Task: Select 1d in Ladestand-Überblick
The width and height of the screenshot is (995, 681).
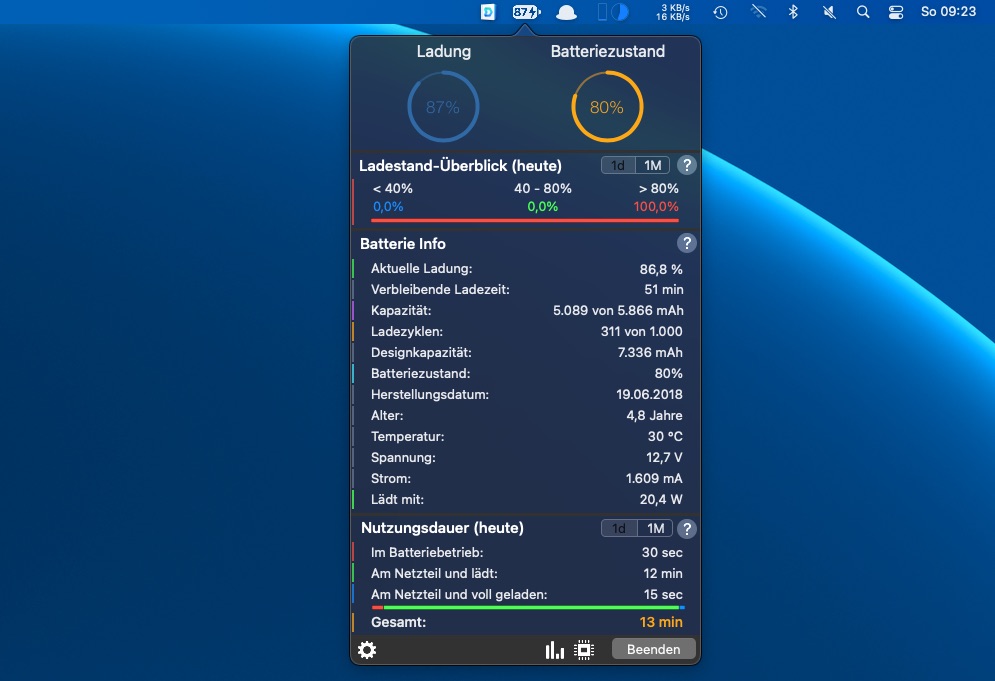Action: (618, 166)
